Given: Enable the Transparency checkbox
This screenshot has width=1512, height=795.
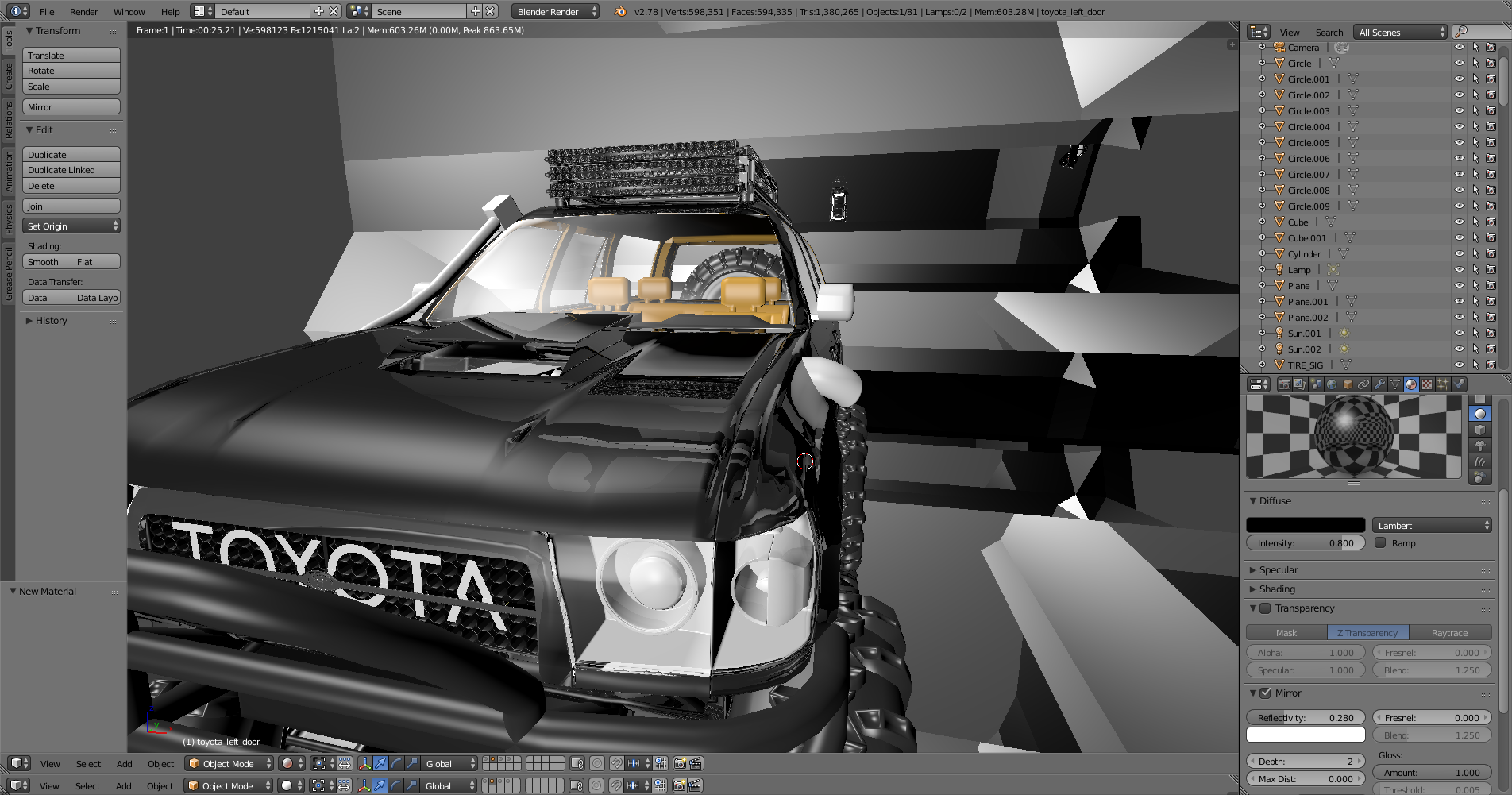Looking at the screenshot, I should tap(1265, 608).
